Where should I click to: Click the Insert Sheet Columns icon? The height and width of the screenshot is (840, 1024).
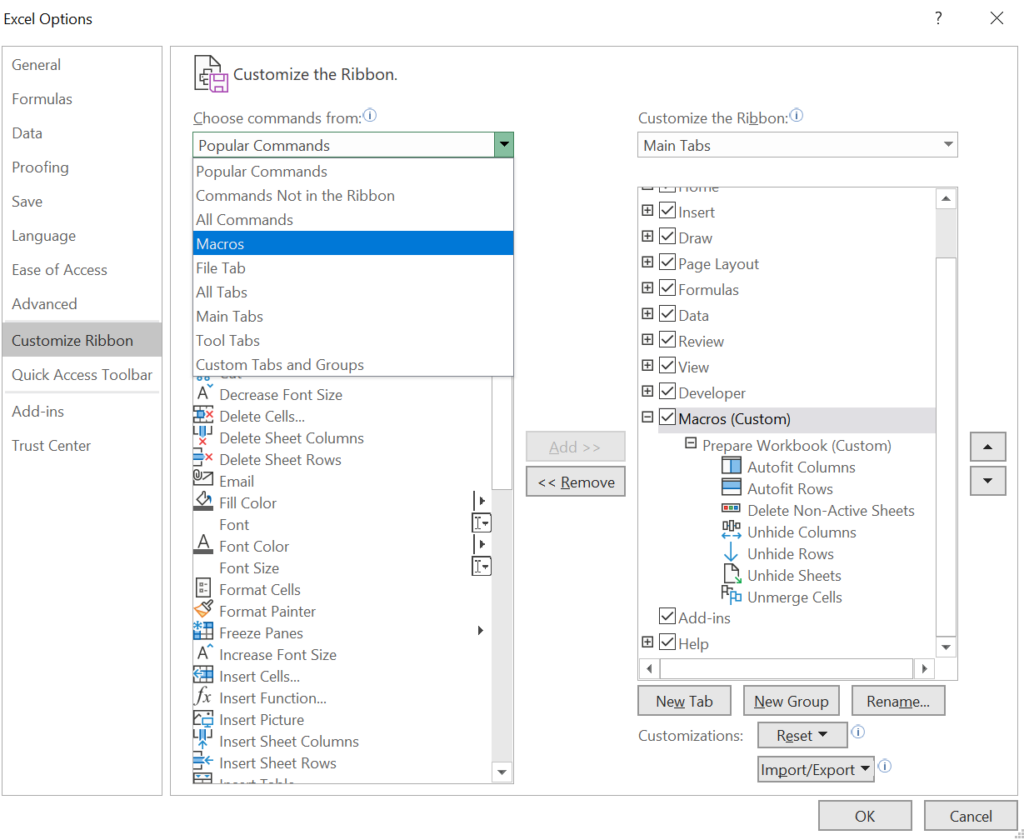click(x=203, y=740)
